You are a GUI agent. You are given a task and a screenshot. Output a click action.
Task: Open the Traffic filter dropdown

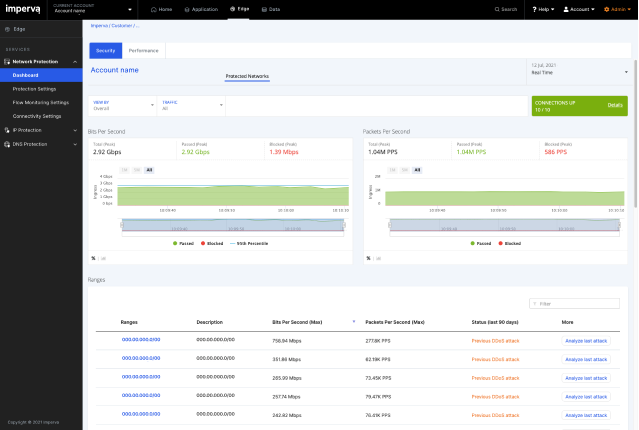tap(190, 105)
